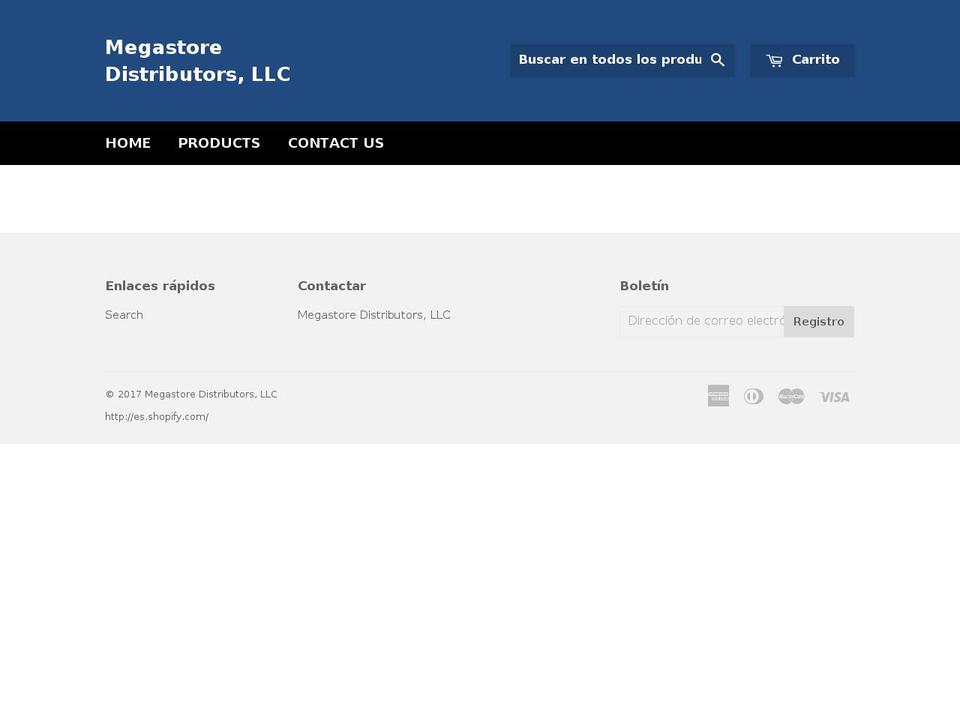The image size is (960, 720).
Task: Select the cart basket glyph next to Carrito
Action: [774, 60]
